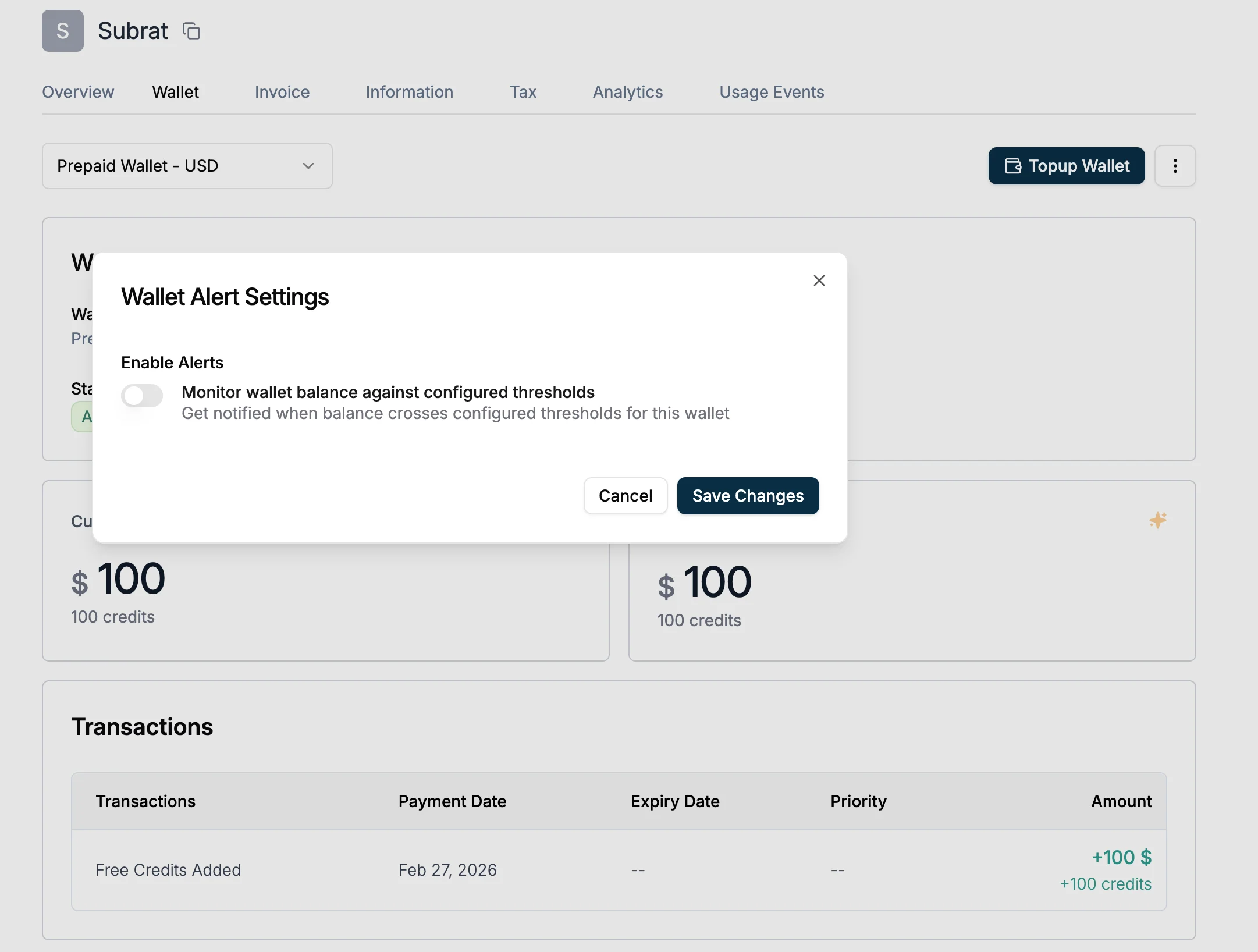Close the Wallet Alert Settings dialog
1258x952 pixels.
pos(819,280)
